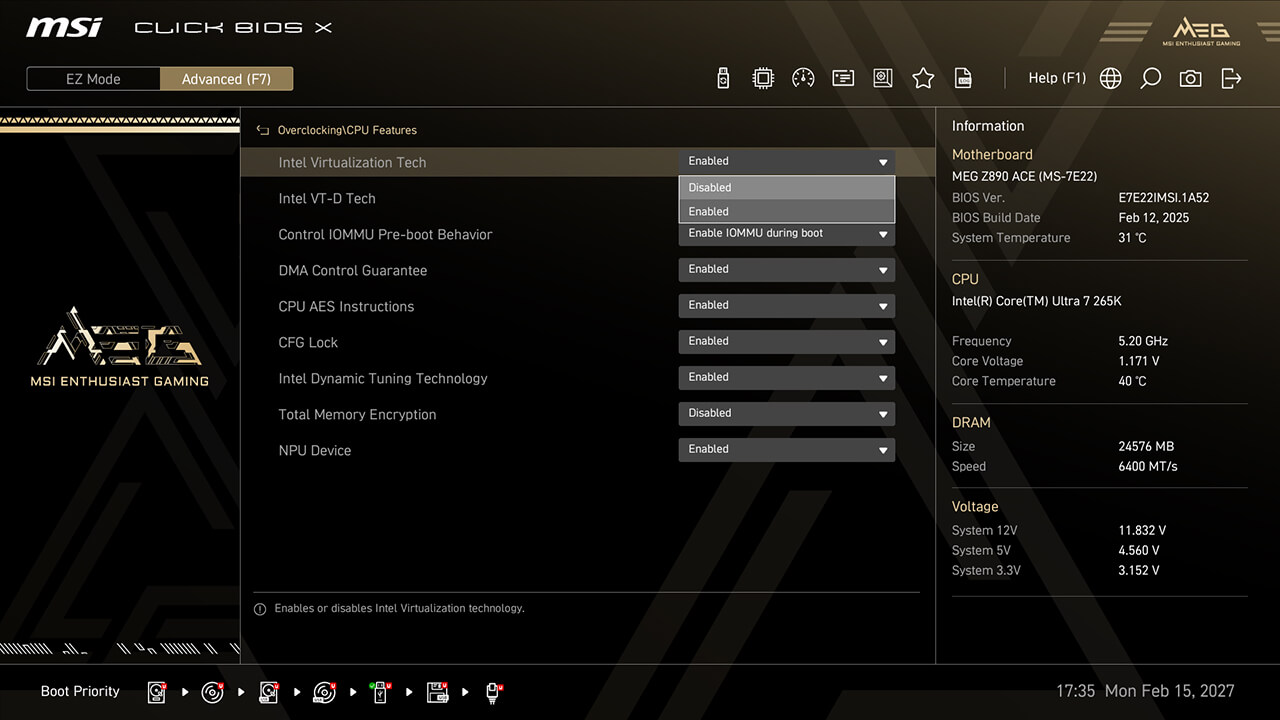The image size is (1280, 720).
Task: Click the exit icon at top right
Action: coord(1231,78)
